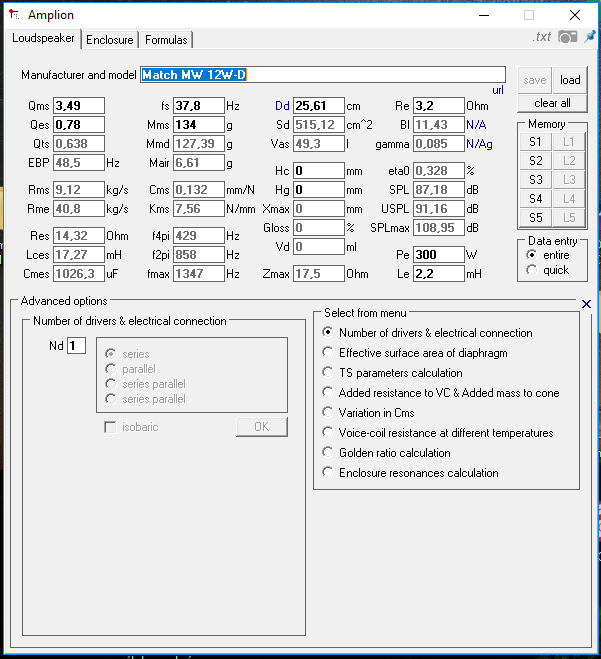Viewport: 601px width, 659px height.
Task: Select quick data entry mode
Action: pyautogui.click(x=548, y=270)
